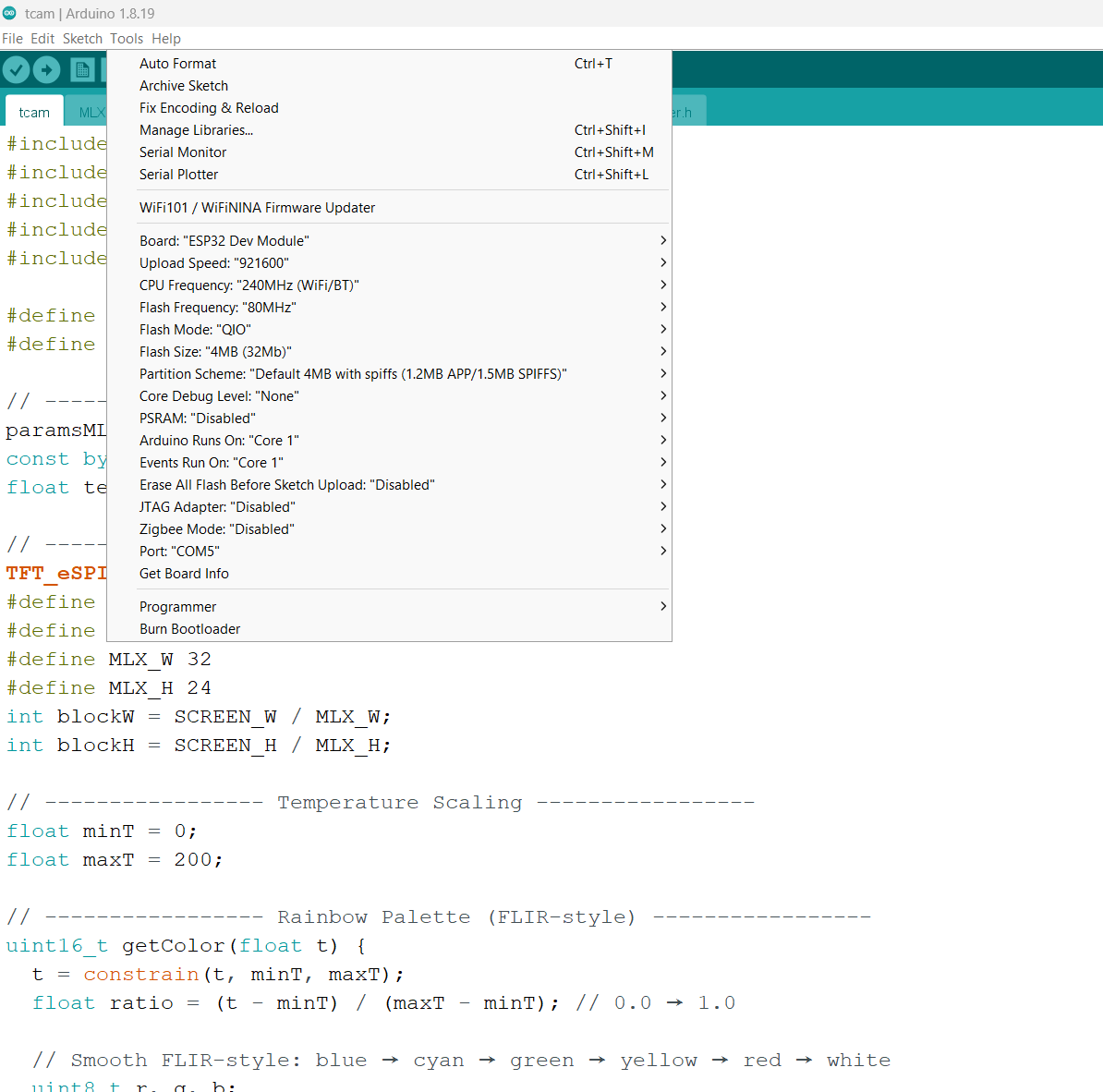Expand the Partition Scheme submenu

pos(389,373)
